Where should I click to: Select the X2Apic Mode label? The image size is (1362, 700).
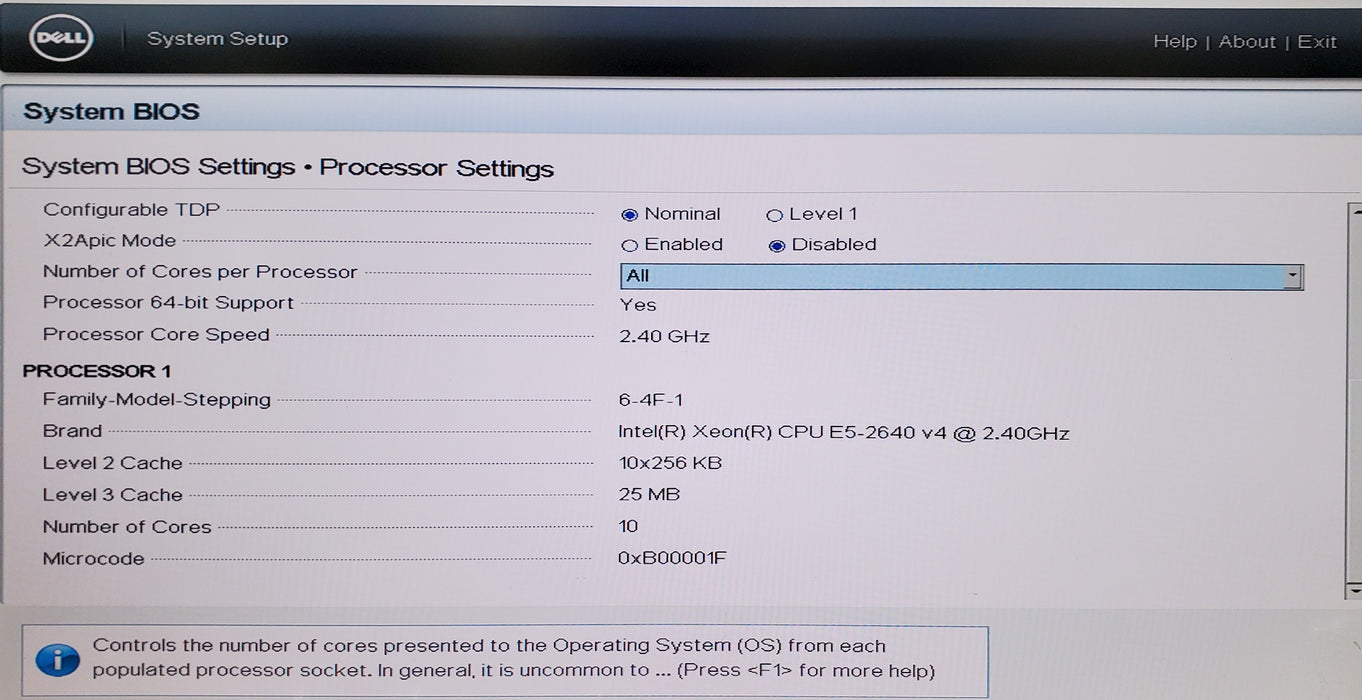pyautogui.click(x=109, y=241)
